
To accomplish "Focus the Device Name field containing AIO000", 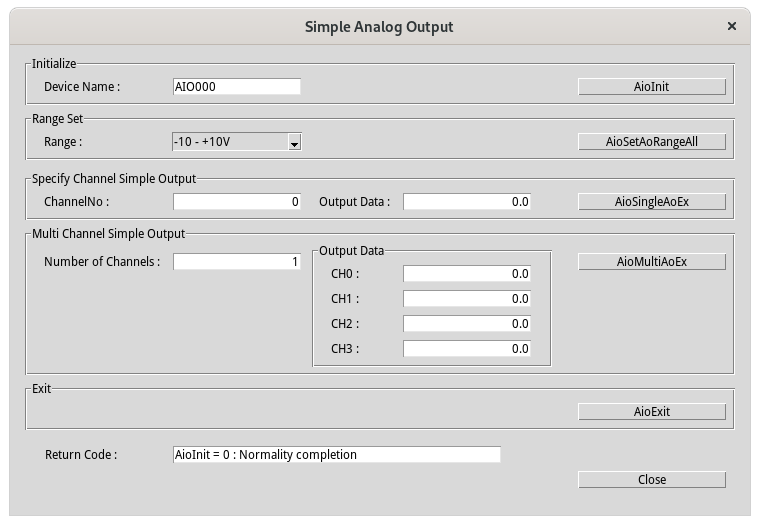I will click(x=236, y=87).
